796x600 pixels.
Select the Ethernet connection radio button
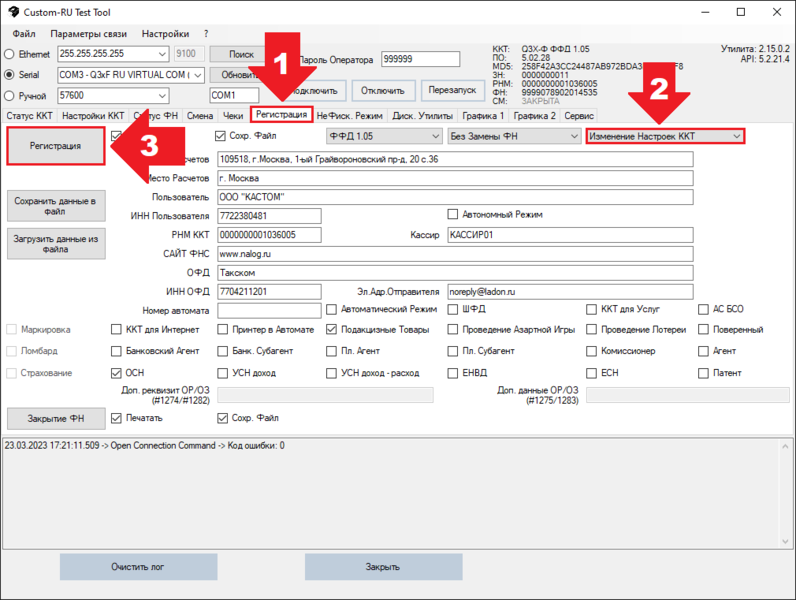pos(10,54)
